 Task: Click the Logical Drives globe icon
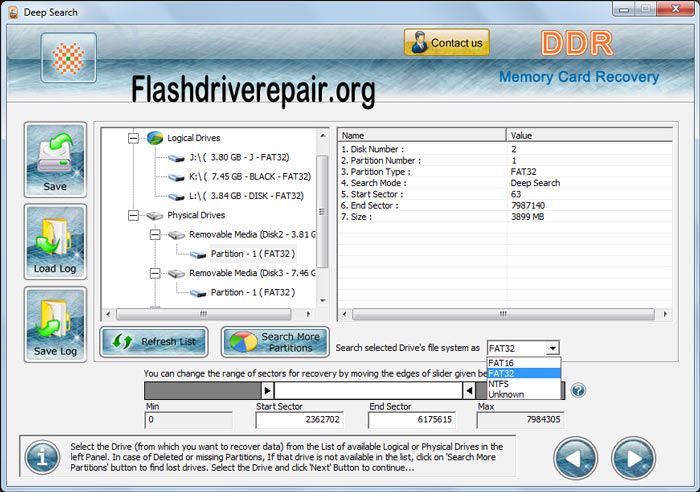click(154, 138)
